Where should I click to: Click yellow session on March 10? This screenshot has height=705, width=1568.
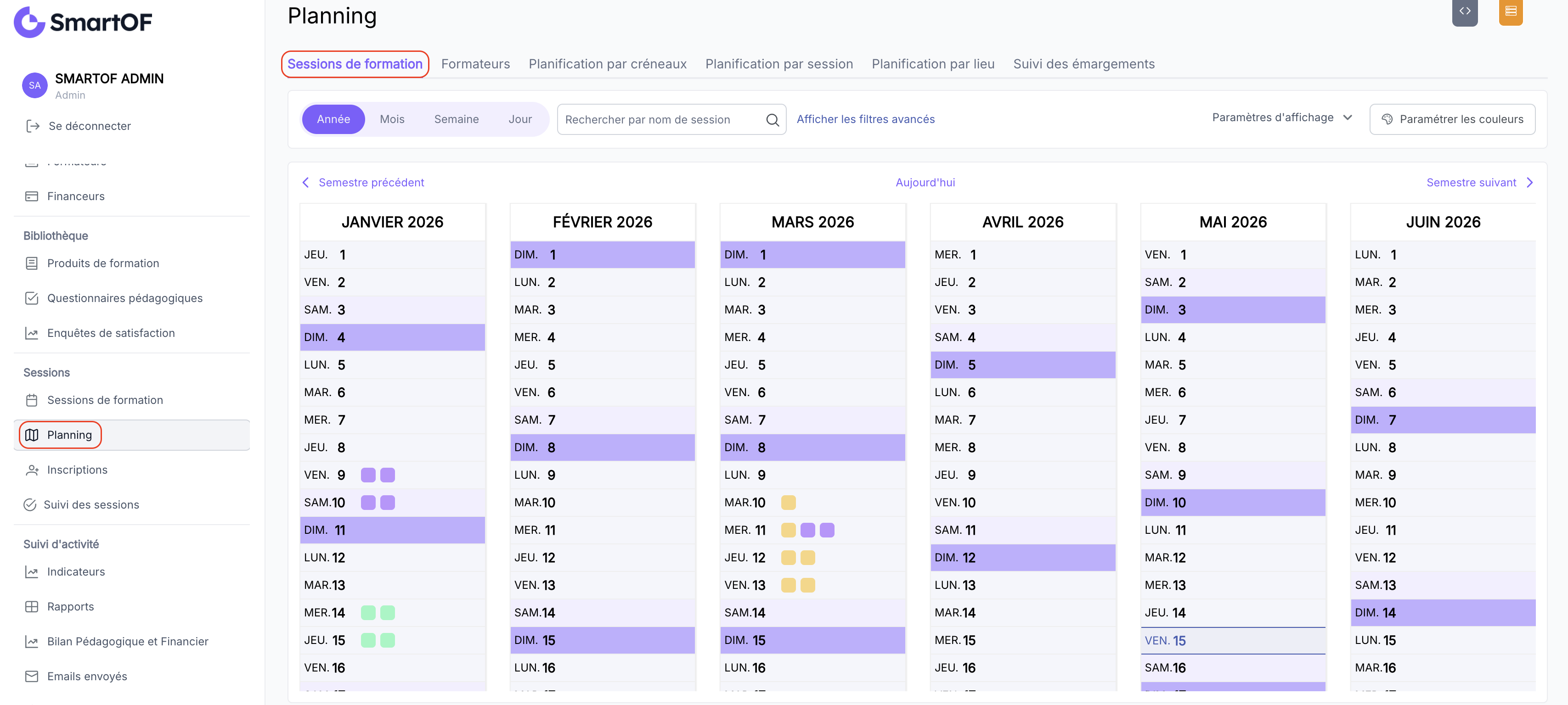click(x=788, y=503)
